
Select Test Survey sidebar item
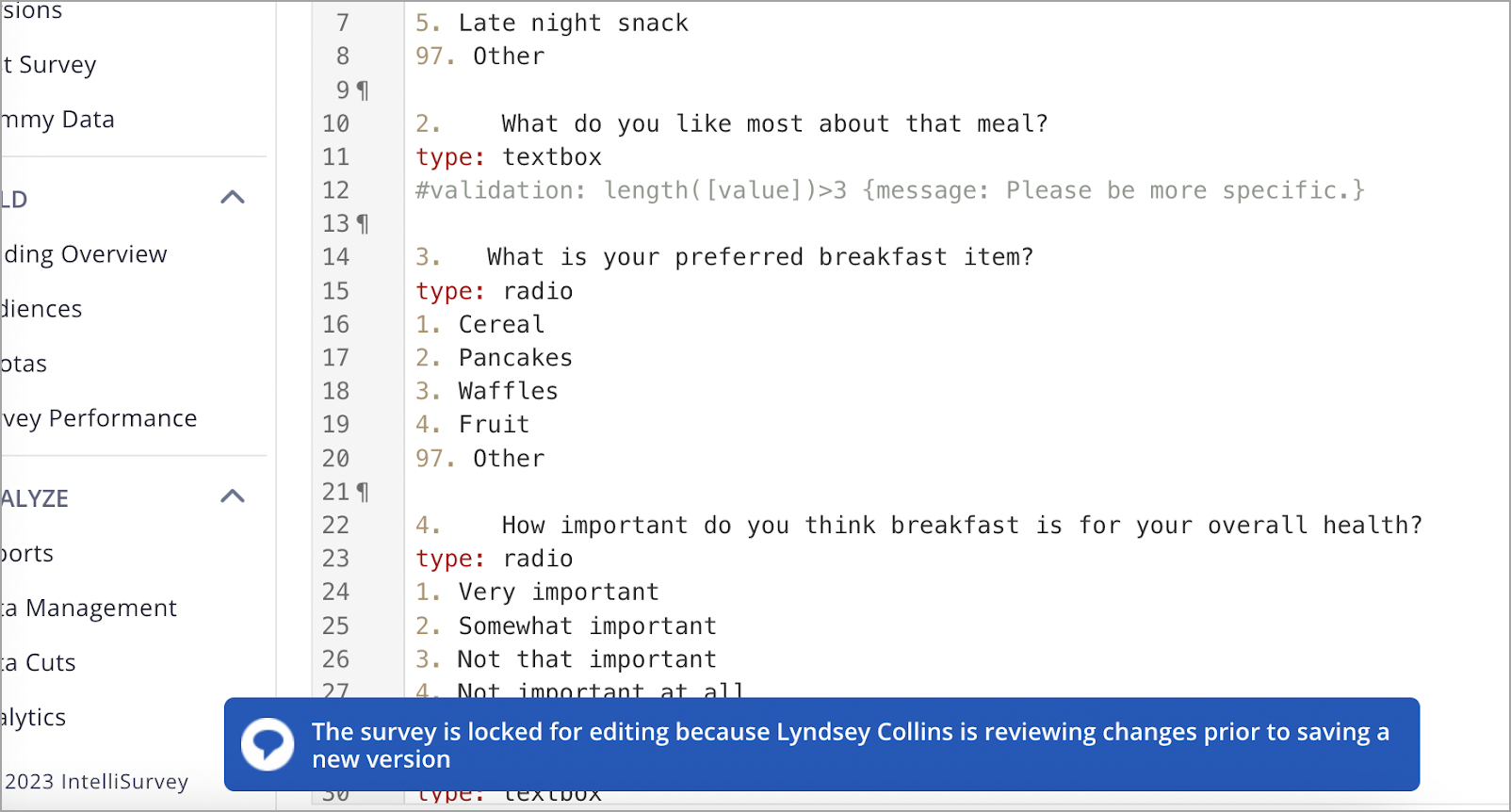(x=49, y=65)
